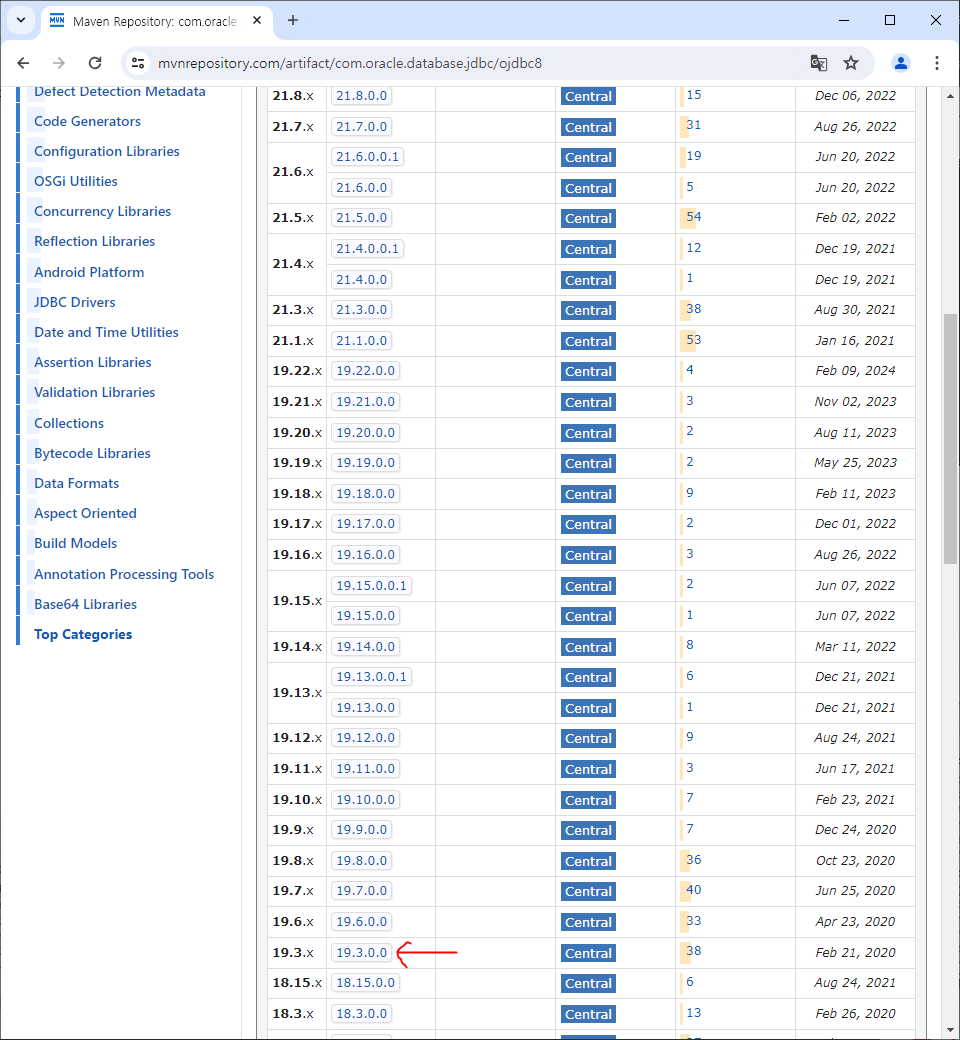The width and height of the screenshot is (960, 1040).
Task: Open version 19.15.0.0.1 link
Action: click(372, 586)
